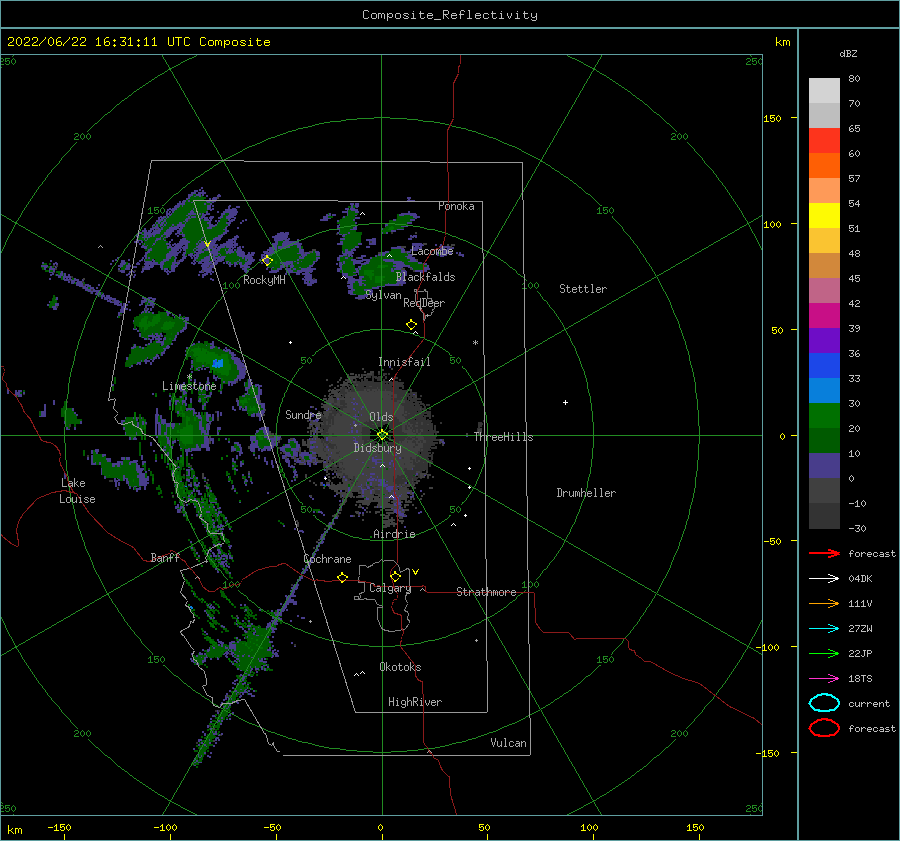Screen dimensions: 900x841
Task: Click the cyan current ellipse legend symbol
Action: coord(824,703)
